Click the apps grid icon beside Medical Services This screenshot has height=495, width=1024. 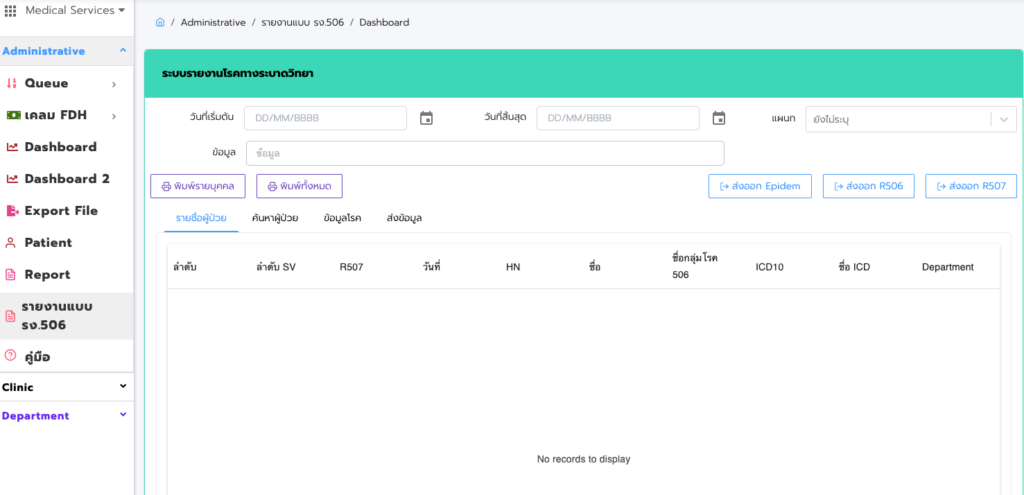[10, 10]
